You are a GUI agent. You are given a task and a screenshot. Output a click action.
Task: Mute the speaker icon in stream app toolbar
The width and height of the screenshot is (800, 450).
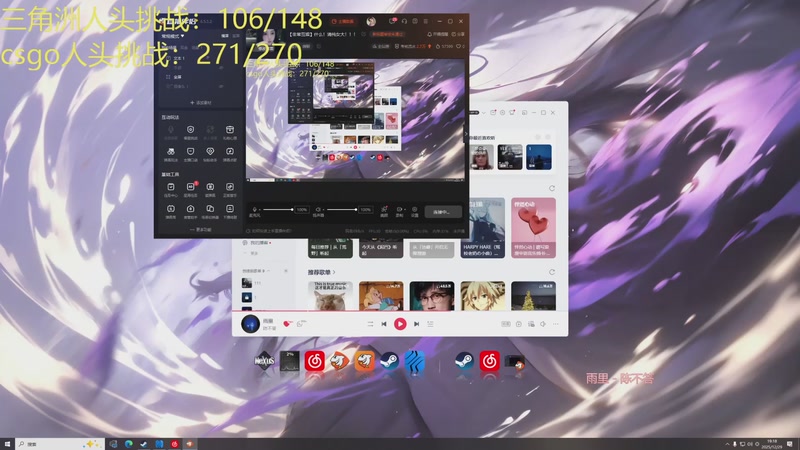[318, 210]
